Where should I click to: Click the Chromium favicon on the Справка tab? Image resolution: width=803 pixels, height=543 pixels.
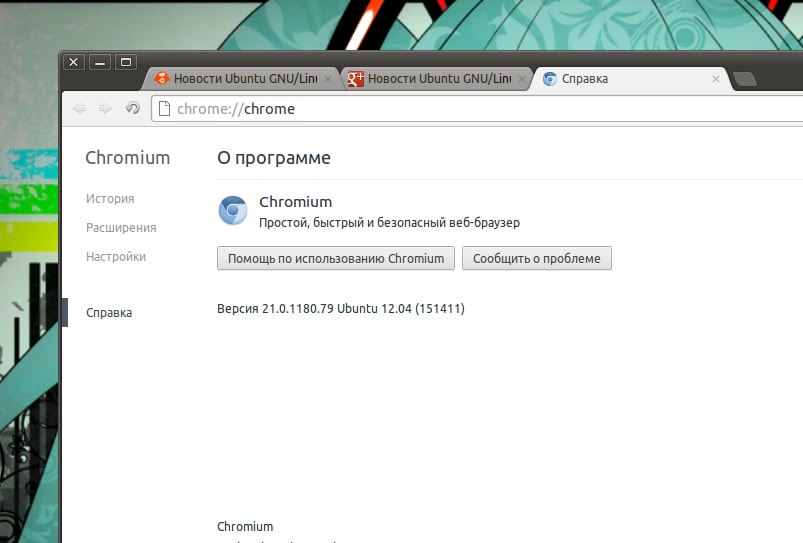[550, 79]
